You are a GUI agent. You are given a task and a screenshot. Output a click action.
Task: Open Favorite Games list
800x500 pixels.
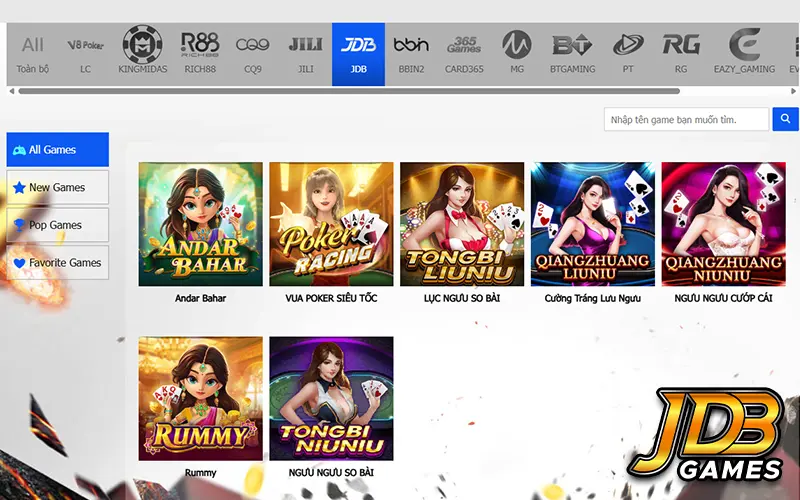click(58, 263)
